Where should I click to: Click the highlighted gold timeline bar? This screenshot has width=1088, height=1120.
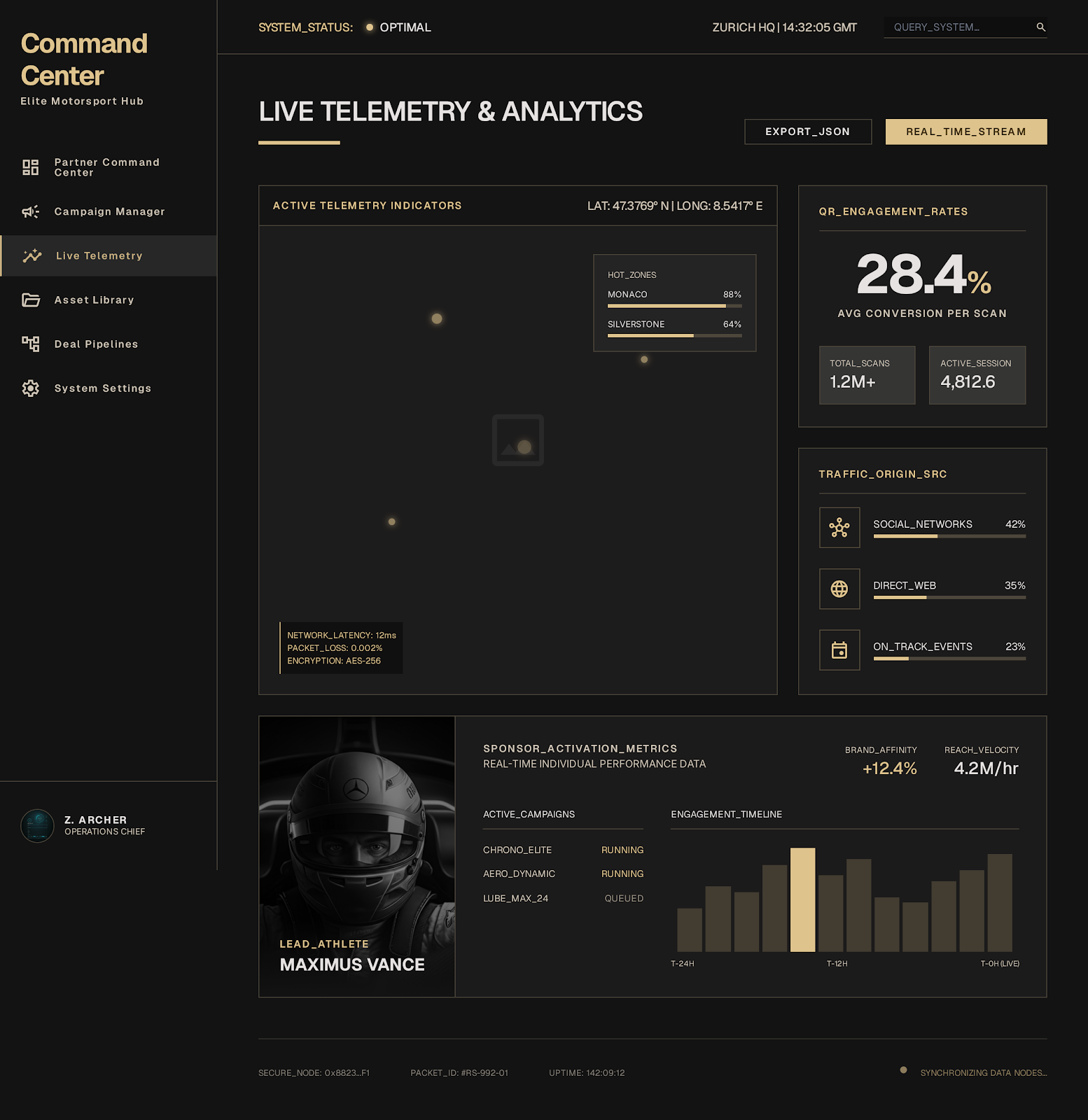click(802, 899)
